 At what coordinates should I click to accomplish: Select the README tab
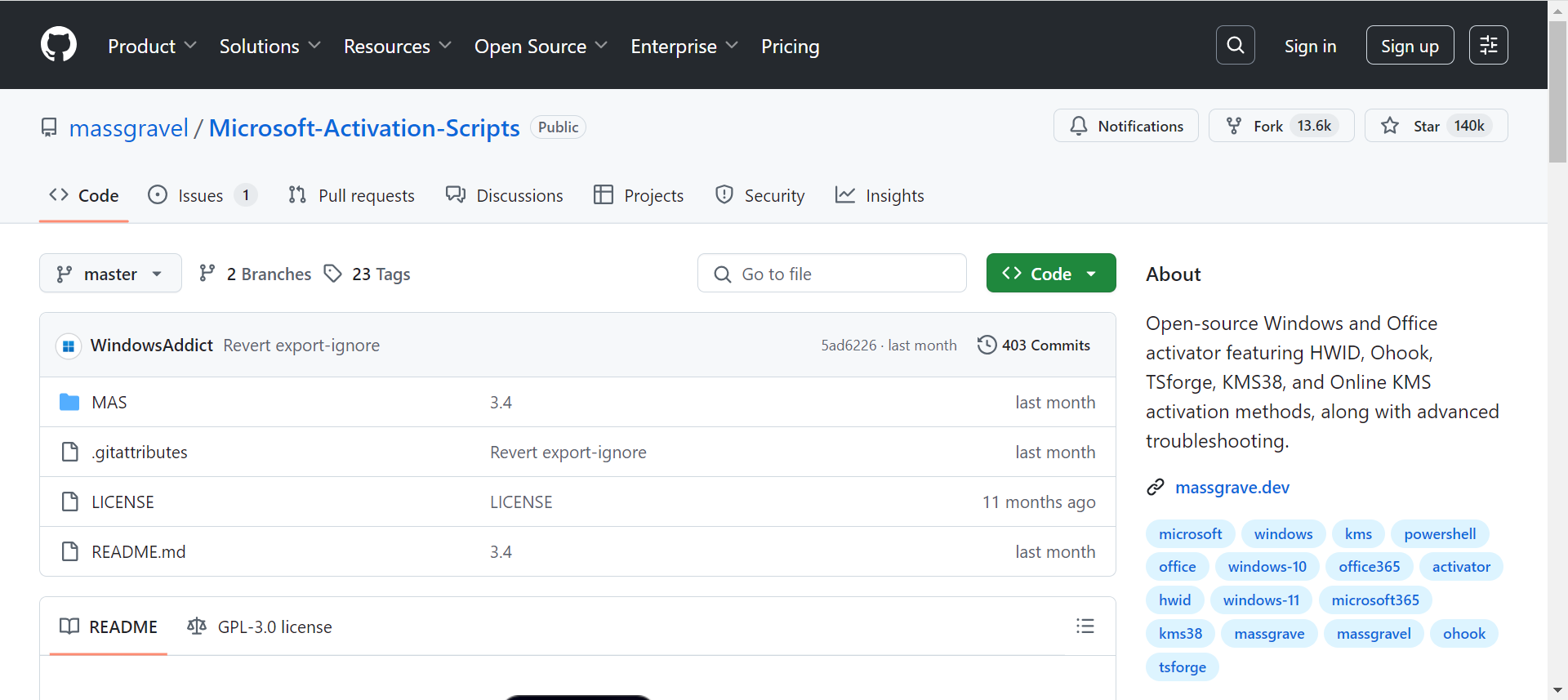tap(109, 626)
